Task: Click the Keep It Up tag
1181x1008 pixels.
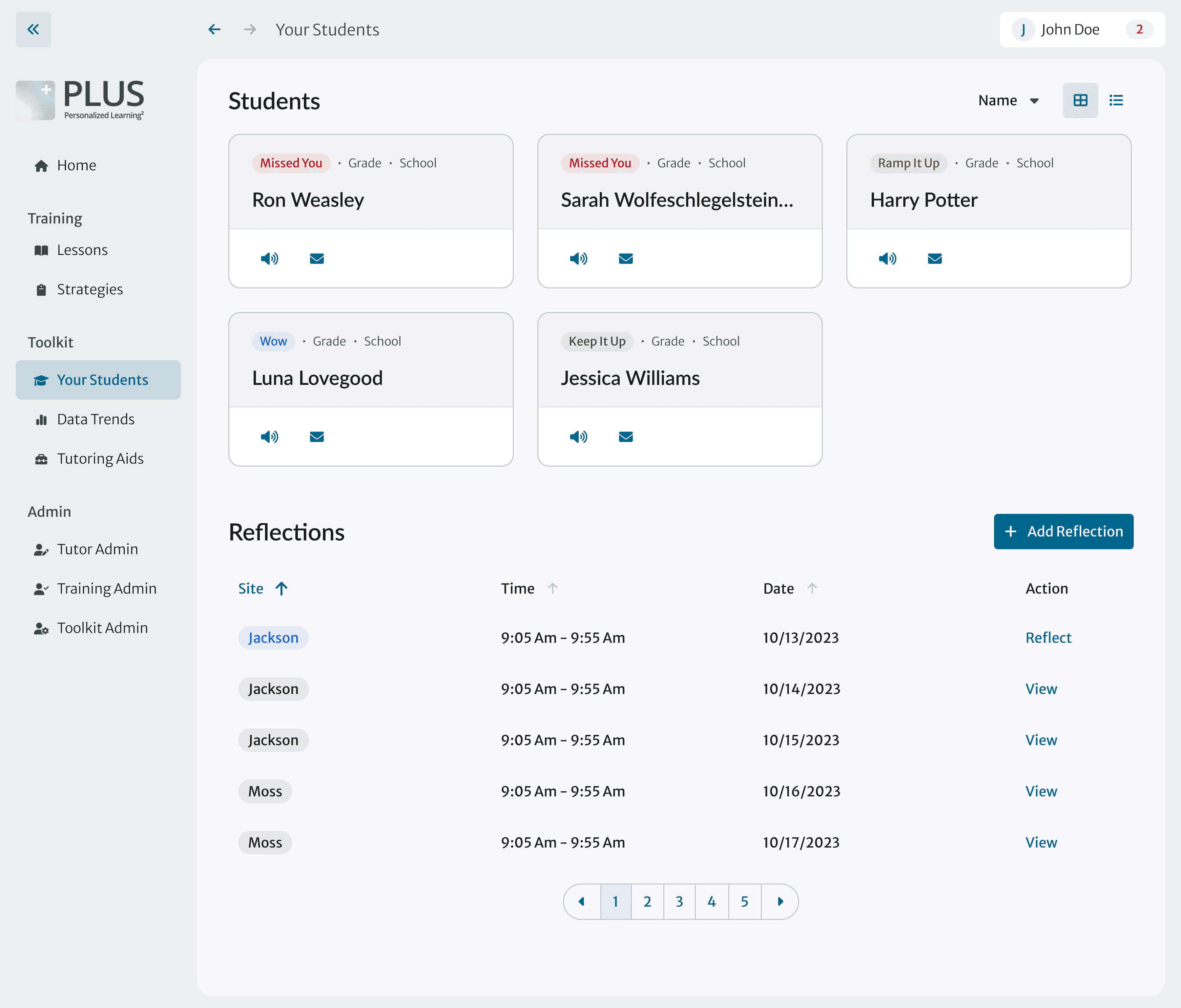Action: 597,341
